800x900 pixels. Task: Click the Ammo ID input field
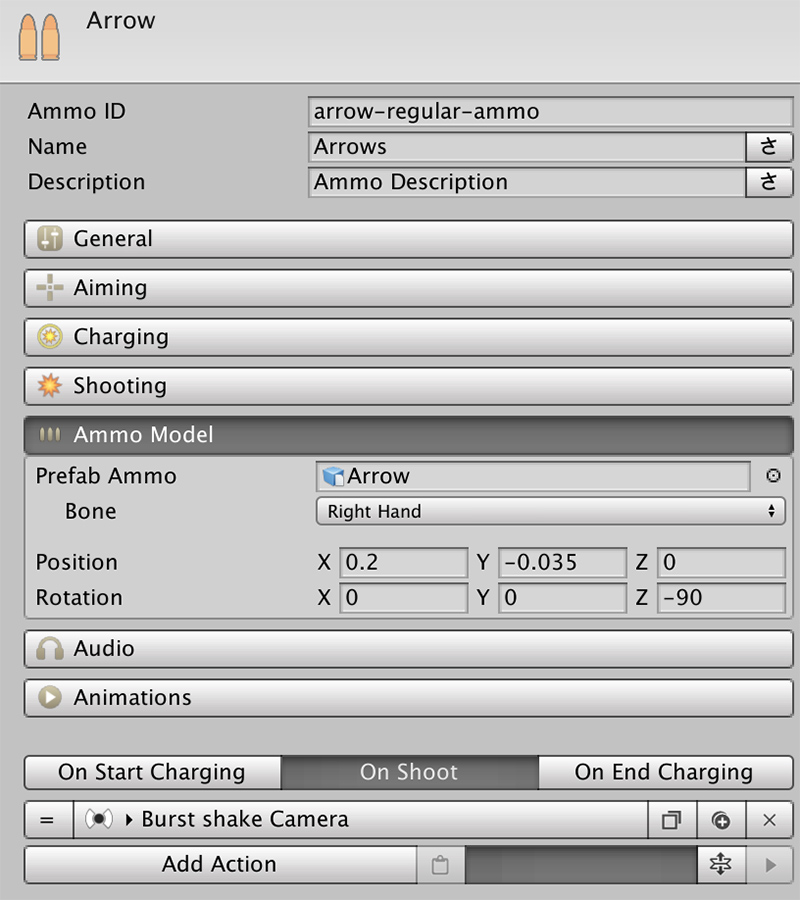click(x=550, y=111)
